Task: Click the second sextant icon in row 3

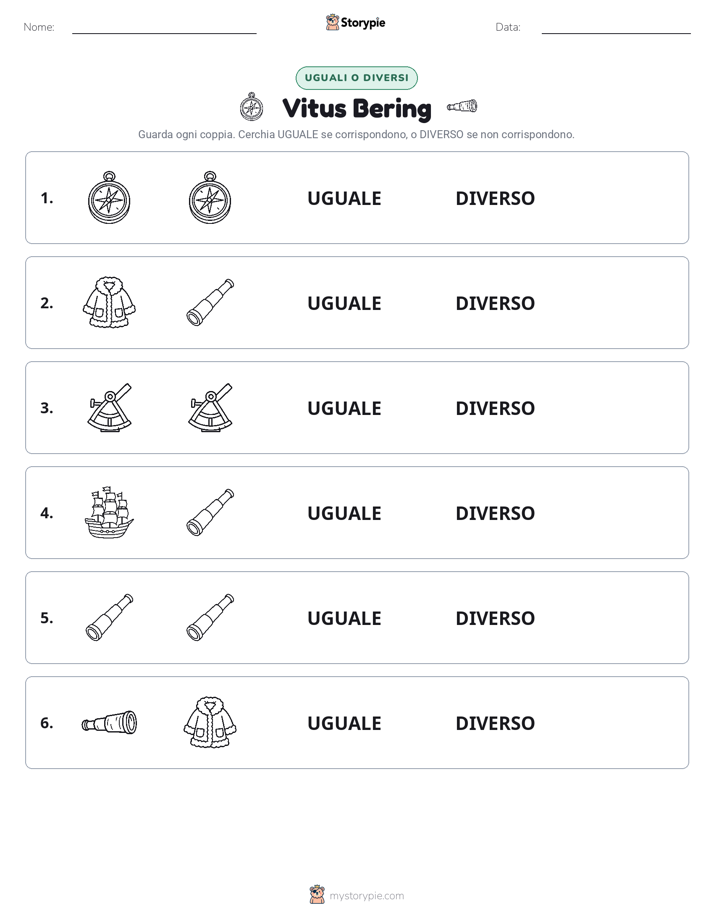Action: click(x=210, y=407)
